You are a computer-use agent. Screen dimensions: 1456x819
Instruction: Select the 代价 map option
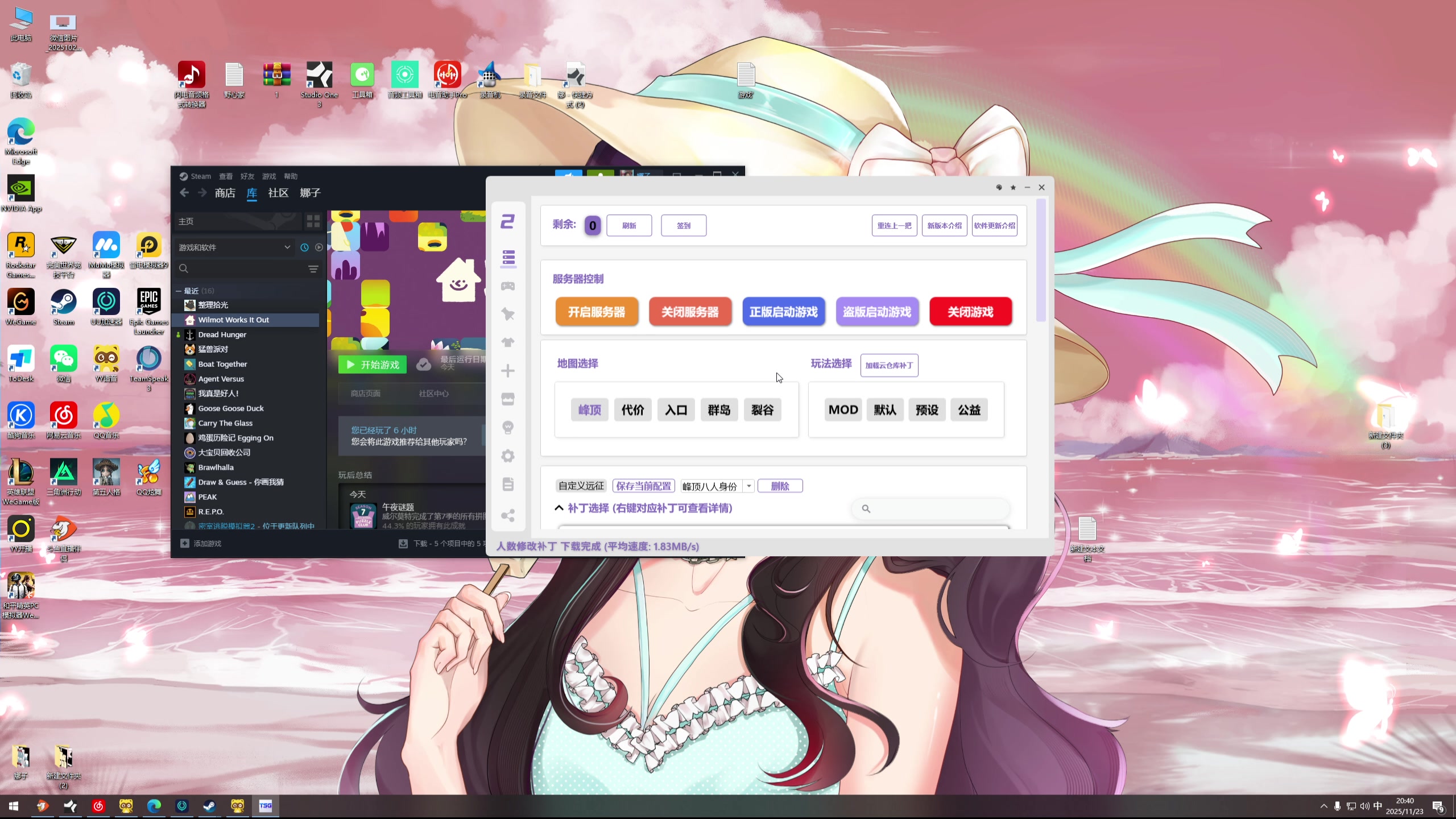tap(632, 409)
